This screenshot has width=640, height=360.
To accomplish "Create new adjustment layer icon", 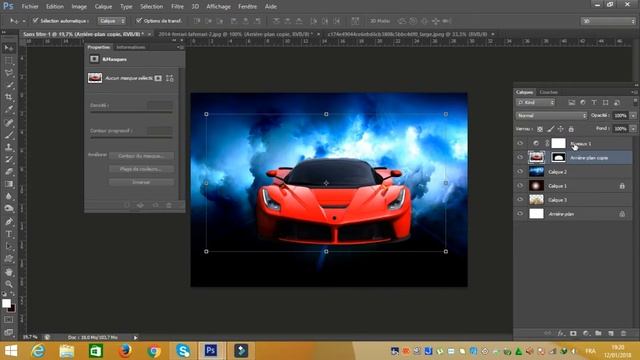I will click(586, 333).
